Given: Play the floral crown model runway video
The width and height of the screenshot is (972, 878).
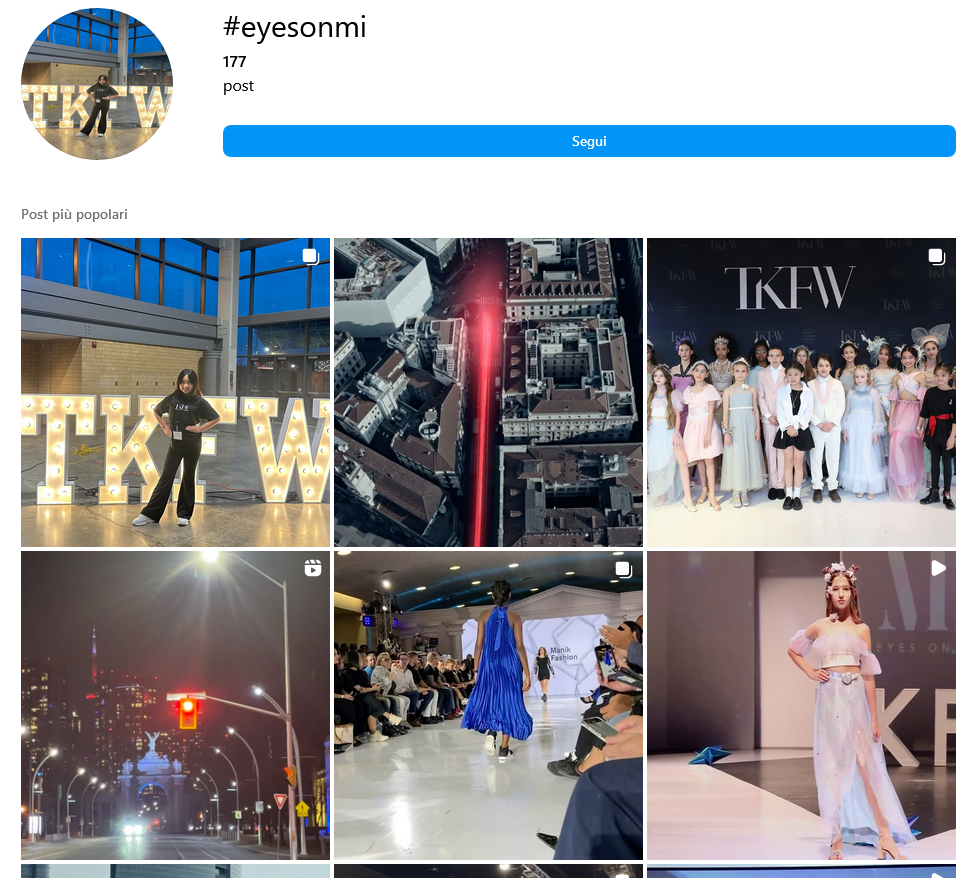Looking at the screenshot, I should 801,705.
